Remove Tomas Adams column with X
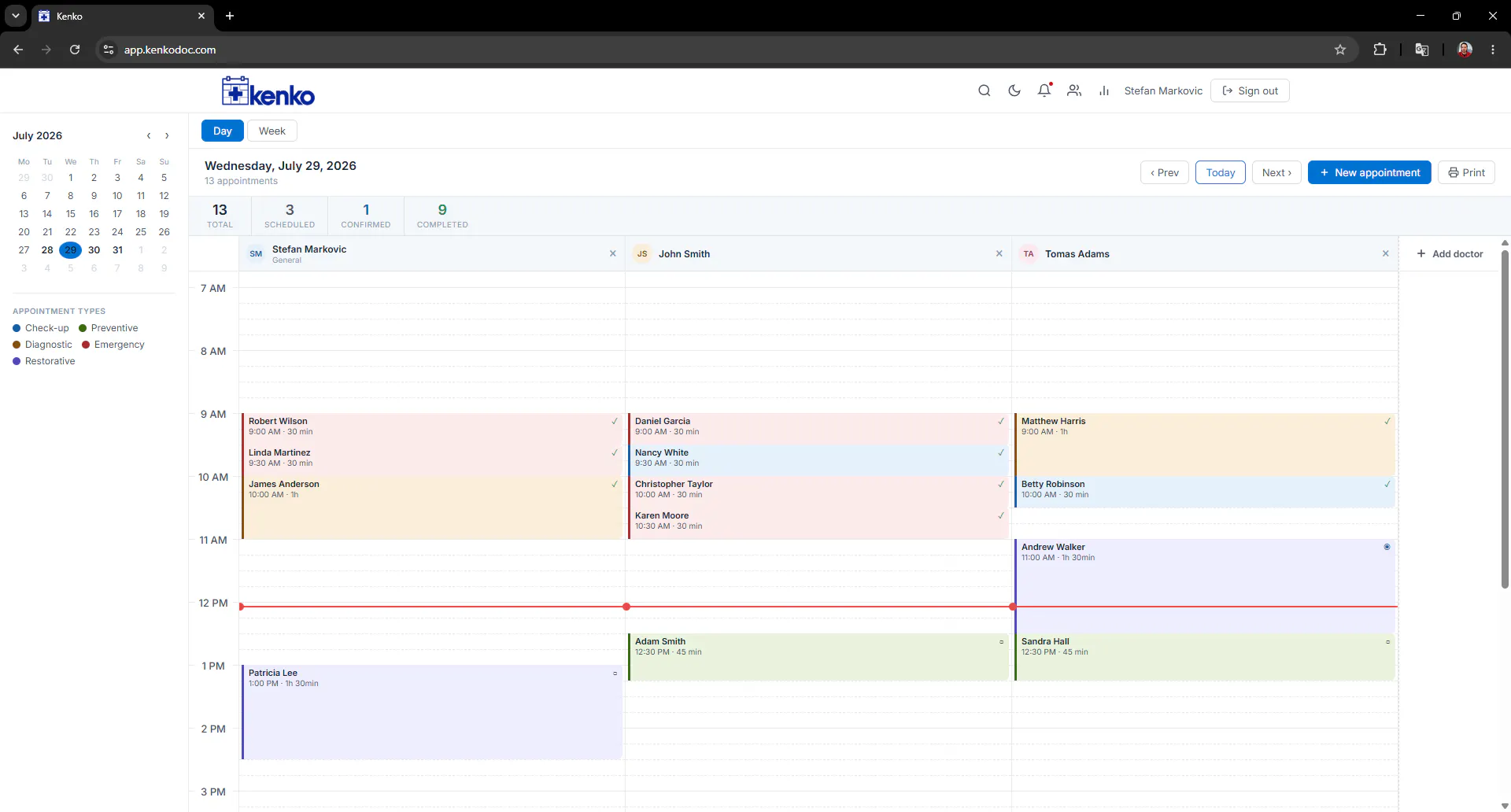 point(1386,253)
